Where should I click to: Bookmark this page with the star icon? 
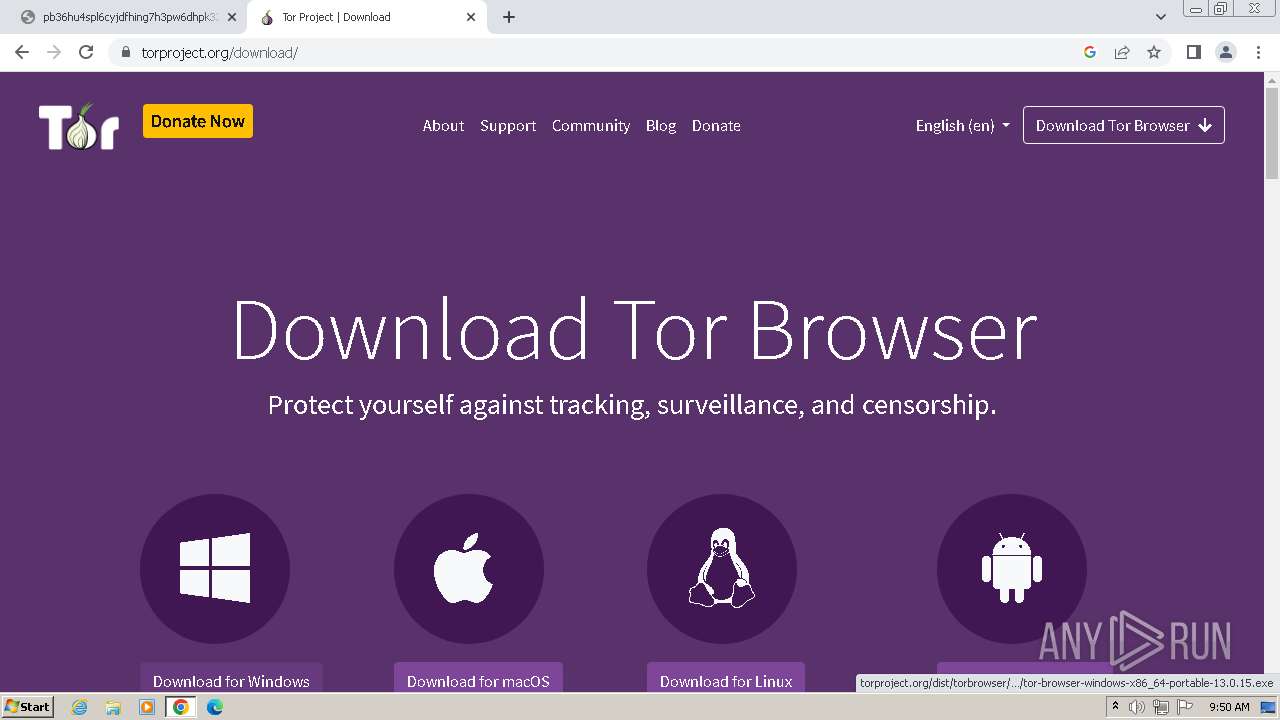[x=1154, y=52]
